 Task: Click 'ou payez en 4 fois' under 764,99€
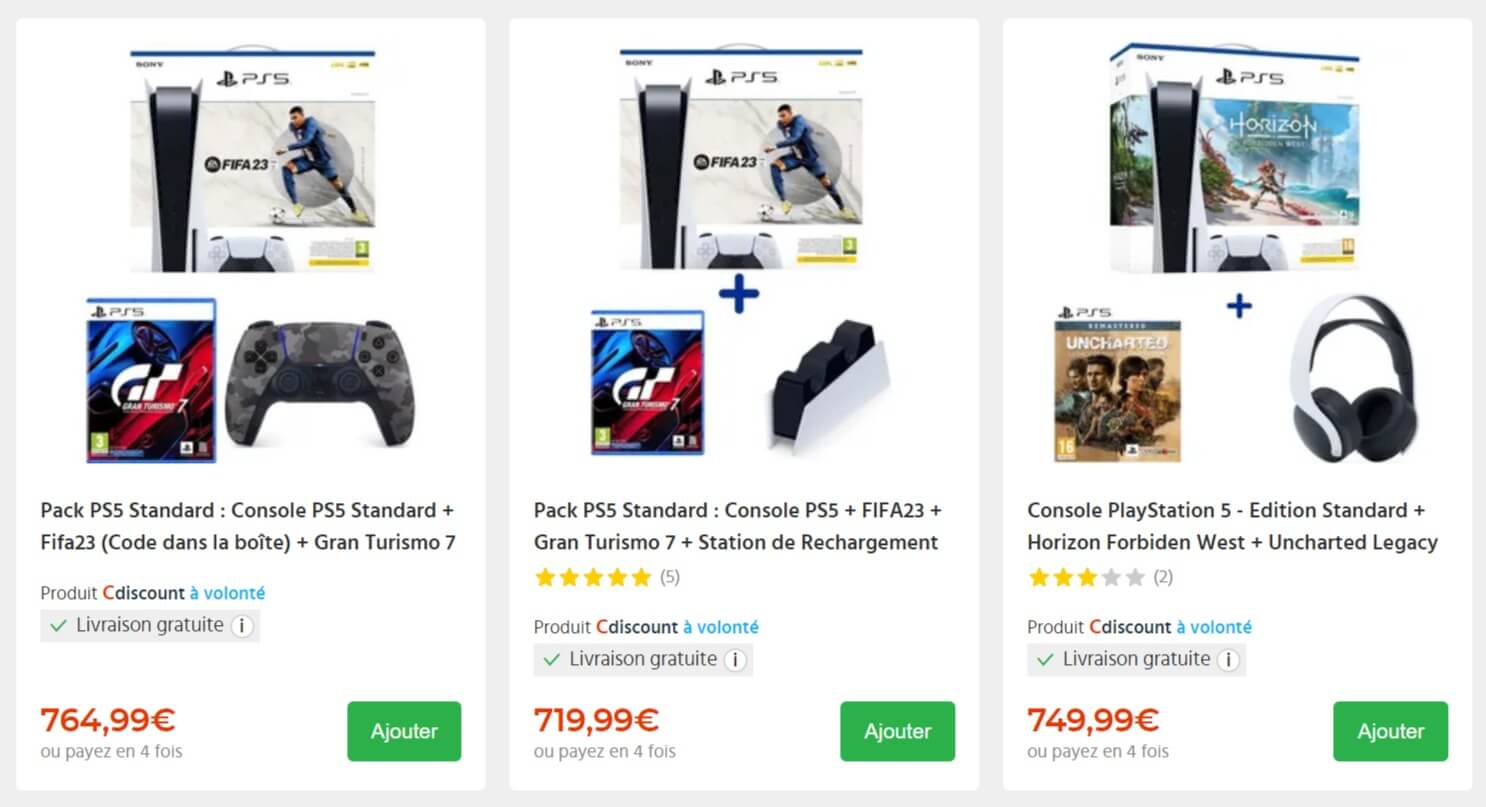click(111, 750)
